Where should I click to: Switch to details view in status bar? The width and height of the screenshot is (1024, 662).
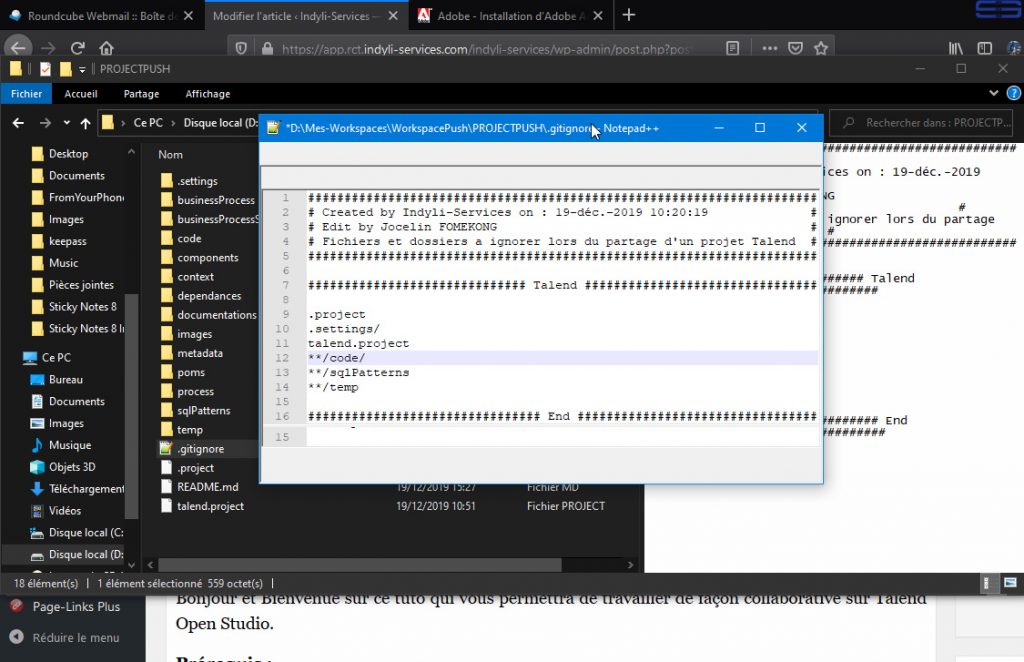pyautogui.click(x=986, y=583)
